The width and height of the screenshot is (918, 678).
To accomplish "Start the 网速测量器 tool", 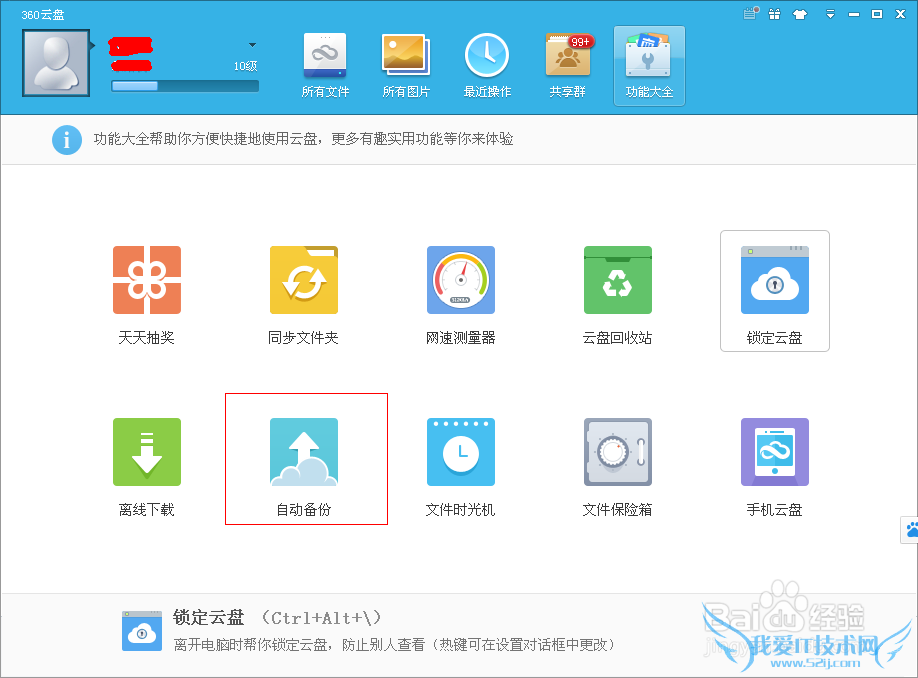I will (461, 295).
